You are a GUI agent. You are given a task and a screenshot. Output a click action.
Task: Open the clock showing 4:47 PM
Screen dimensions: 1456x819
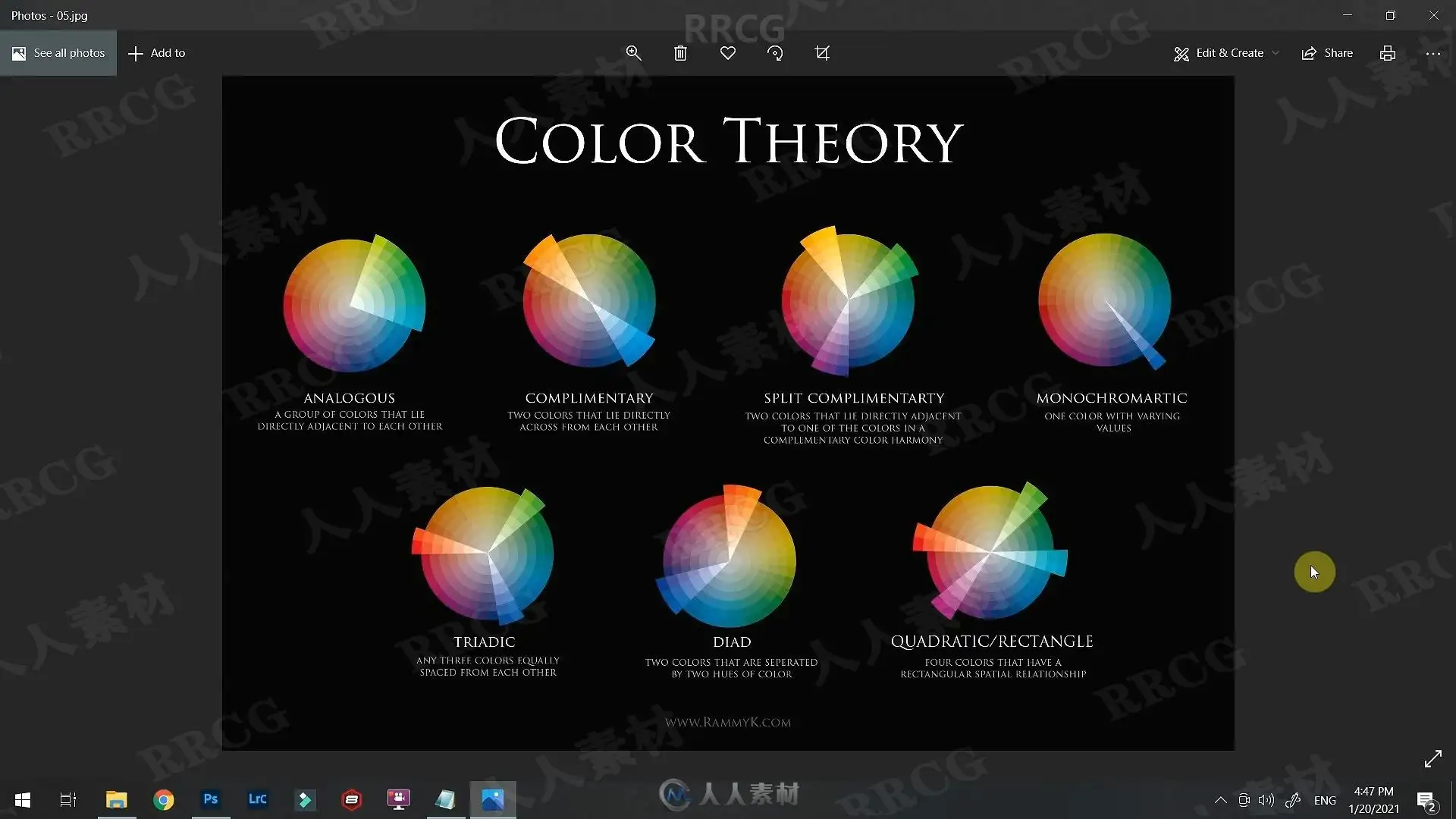click(x=1373, y=800)
